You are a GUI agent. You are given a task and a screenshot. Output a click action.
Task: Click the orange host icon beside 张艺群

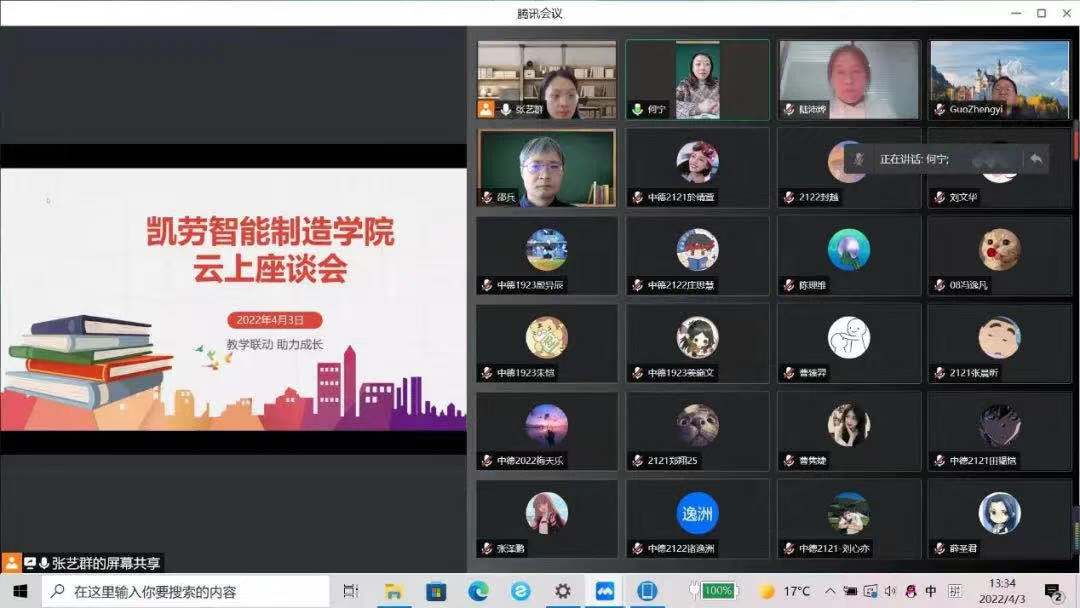486,109
